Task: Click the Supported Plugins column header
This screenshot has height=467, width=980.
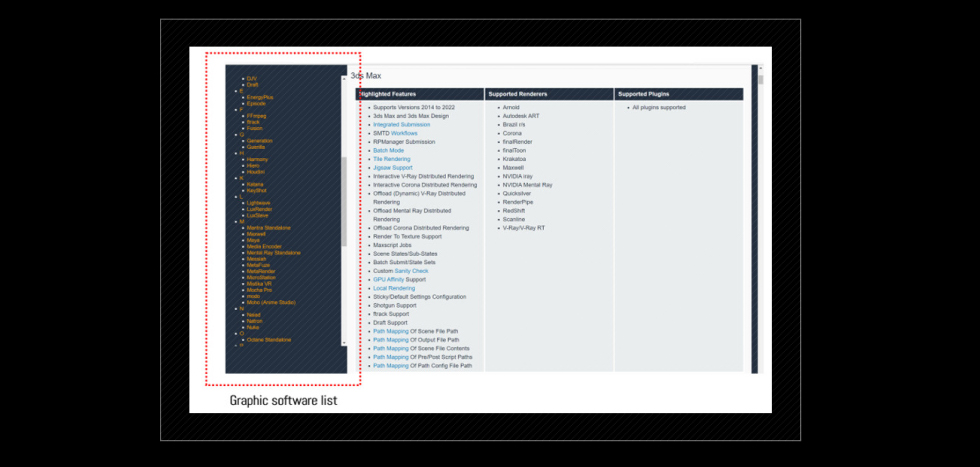Action: pyautogui.click(x=679, y=94)
